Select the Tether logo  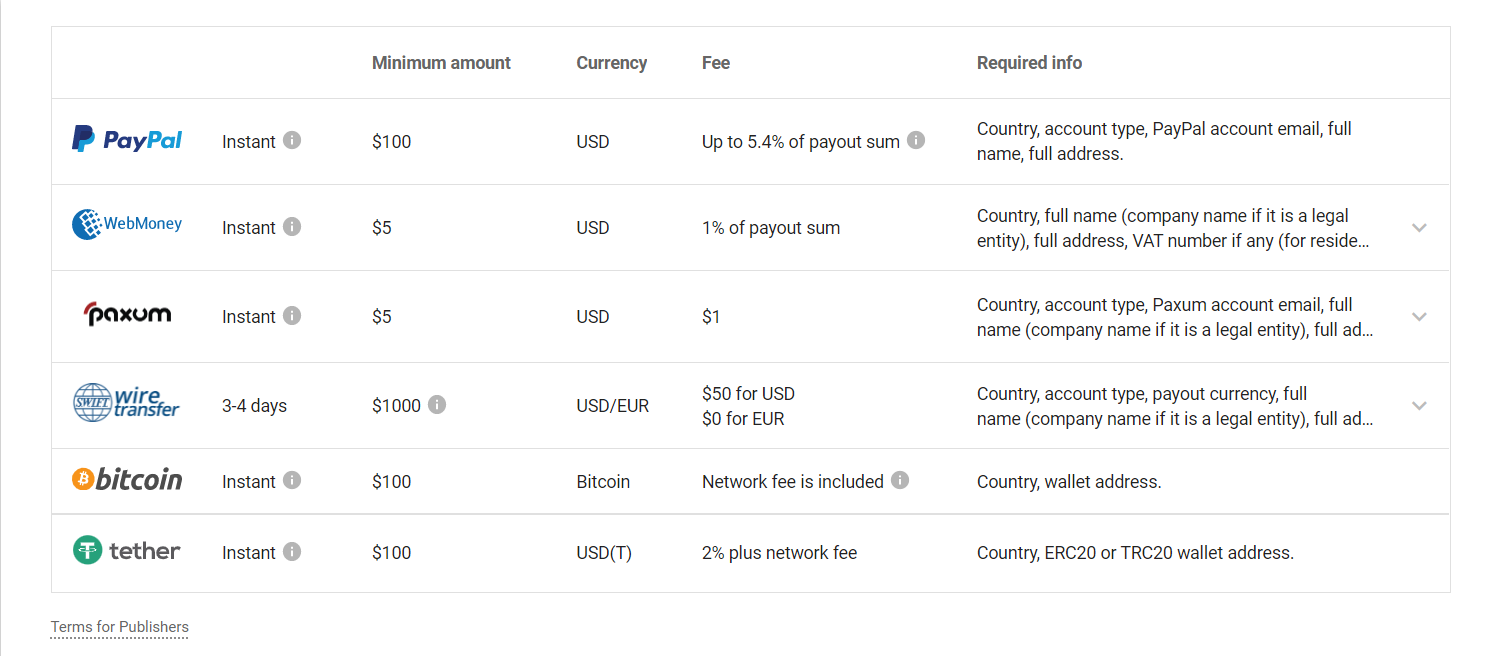[x=127, y=550]
